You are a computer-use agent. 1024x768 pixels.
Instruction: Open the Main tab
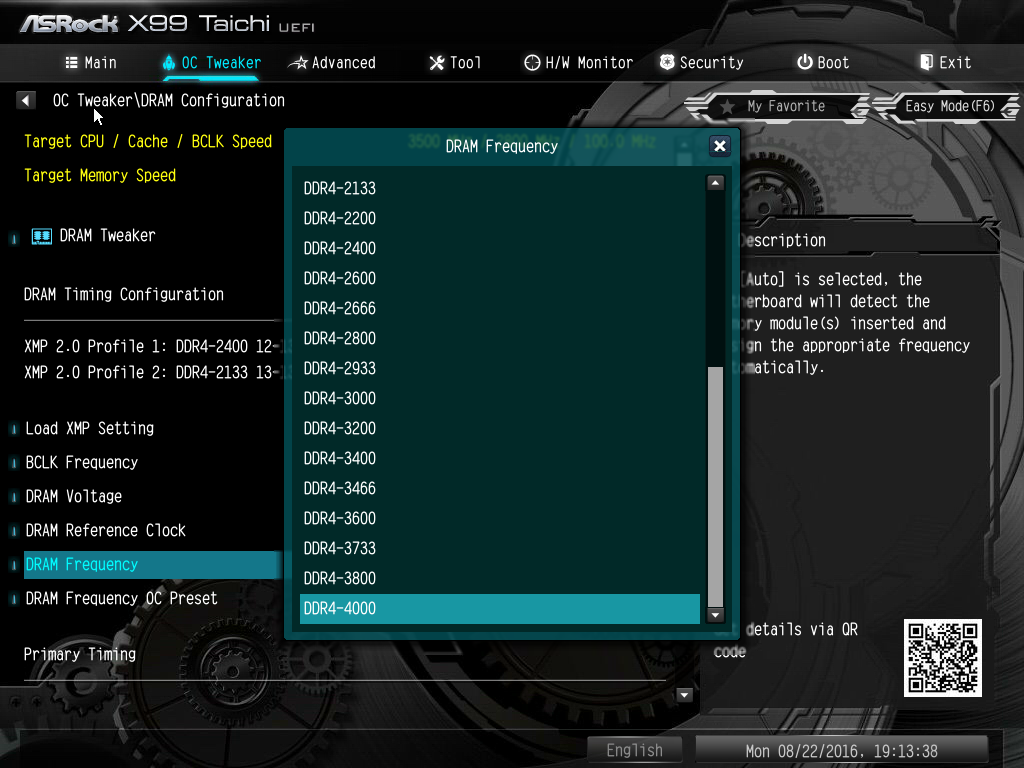(x=91, y=63)
